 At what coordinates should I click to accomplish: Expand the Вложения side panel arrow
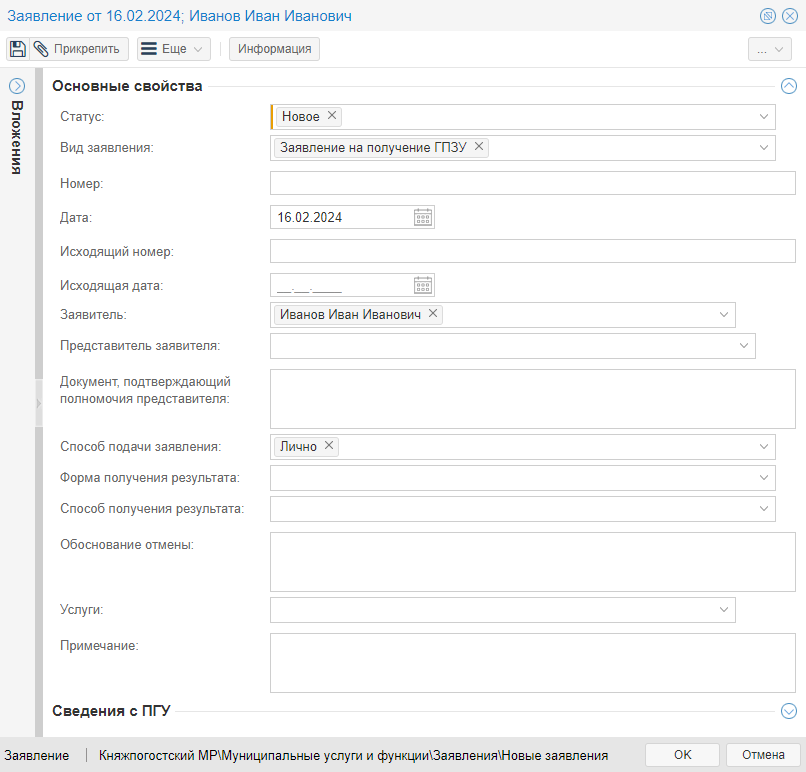point(17,86)
